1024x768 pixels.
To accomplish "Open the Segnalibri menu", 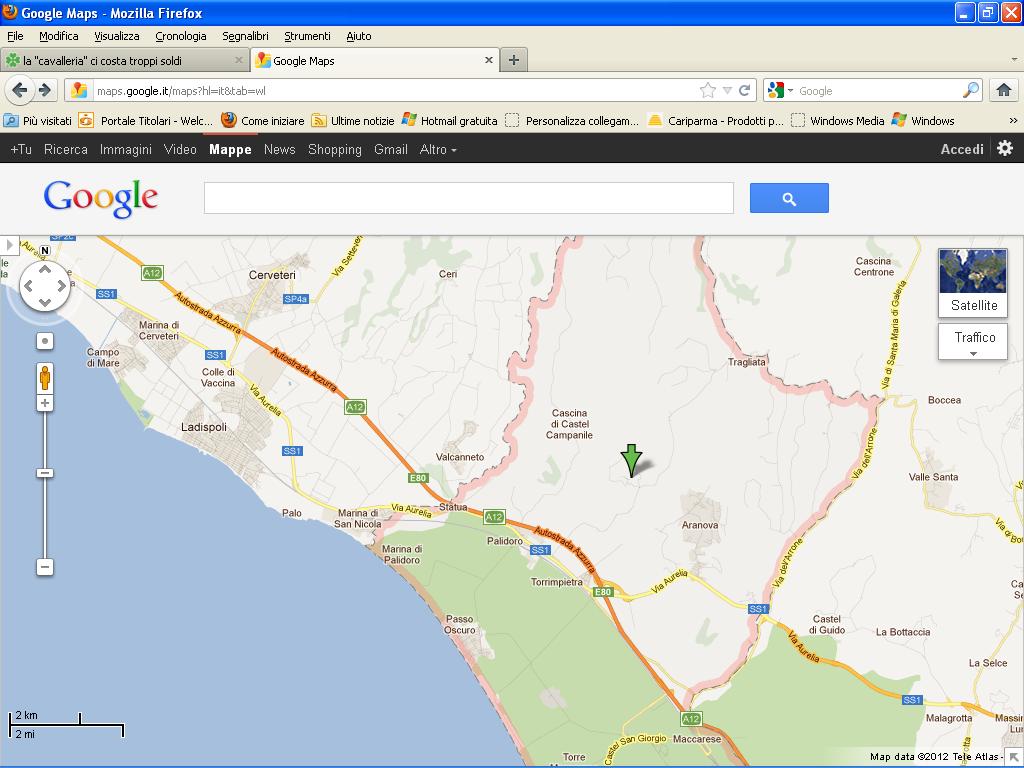I will [x=245, y=36].
